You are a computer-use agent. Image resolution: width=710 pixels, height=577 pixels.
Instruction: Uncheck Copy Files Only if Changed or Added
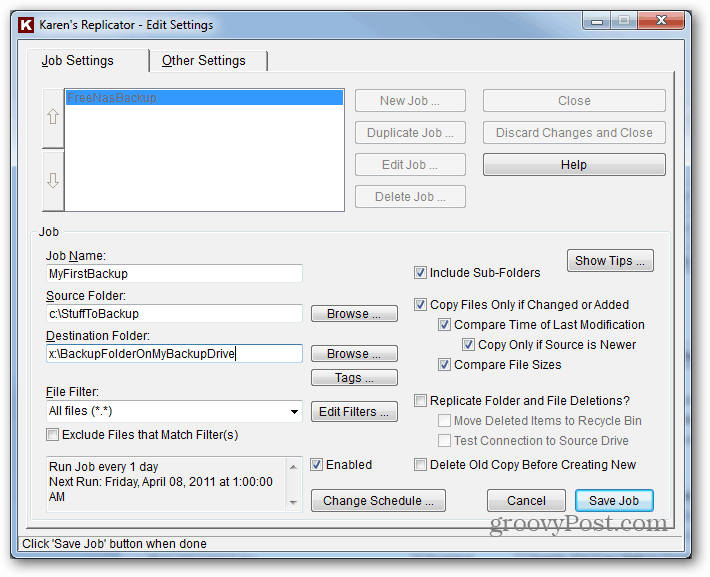pyautogui.click(x=420, y=304)
